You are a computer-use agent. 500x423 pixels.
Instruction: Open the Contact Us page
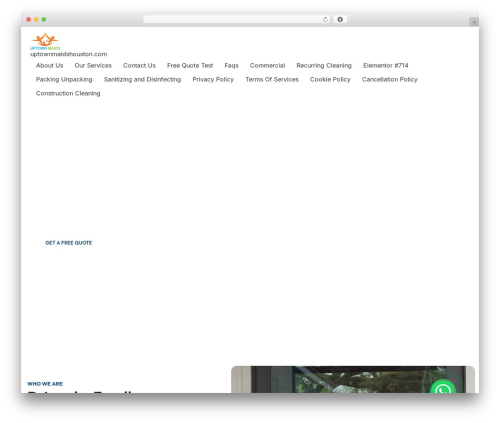[x=139, y=66]
